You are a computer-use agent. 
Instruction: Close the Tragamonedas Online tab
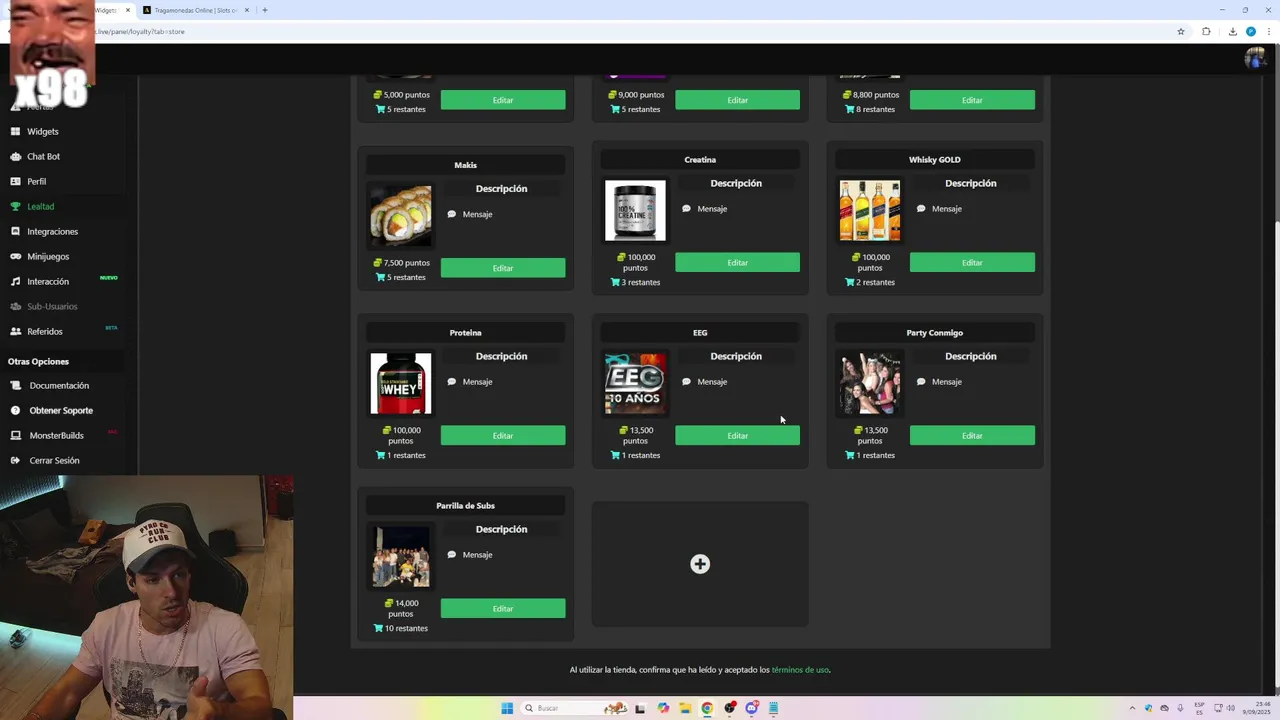[247, 10]
